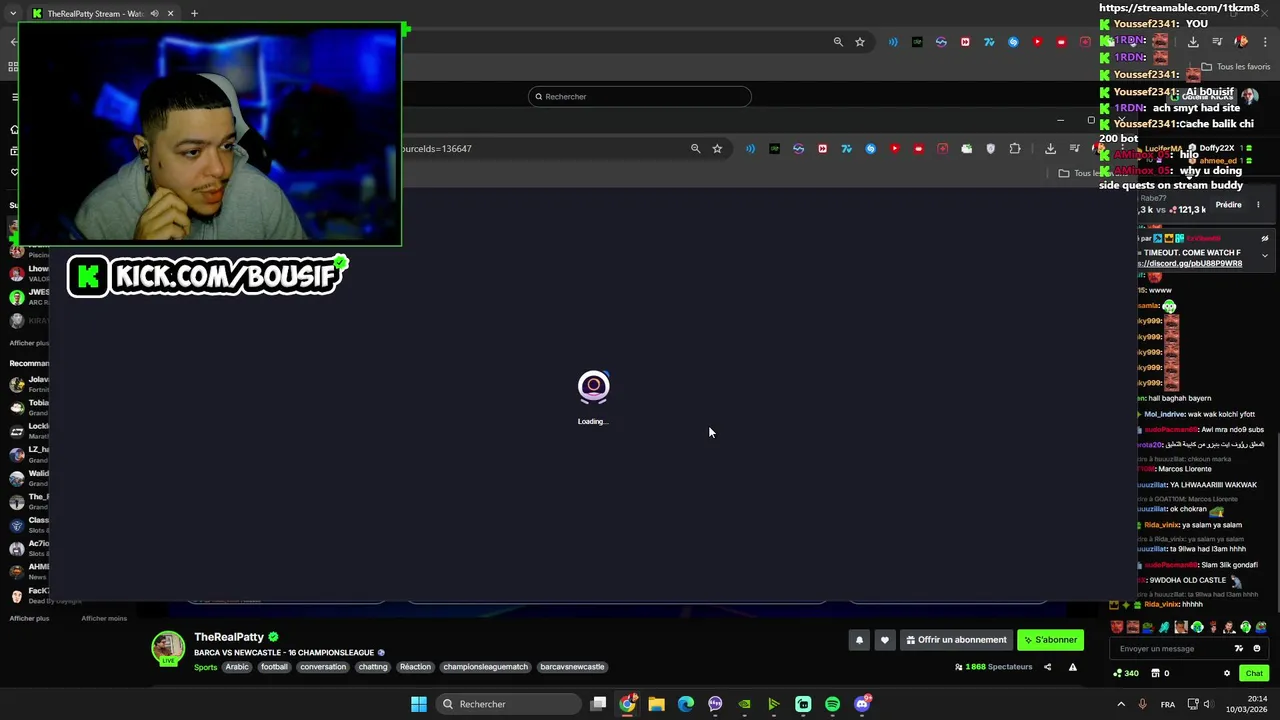Viewport: 1280px width, 720px height.
Task: Select the barcavsnewcastle tag
Action: click(572, 667)
